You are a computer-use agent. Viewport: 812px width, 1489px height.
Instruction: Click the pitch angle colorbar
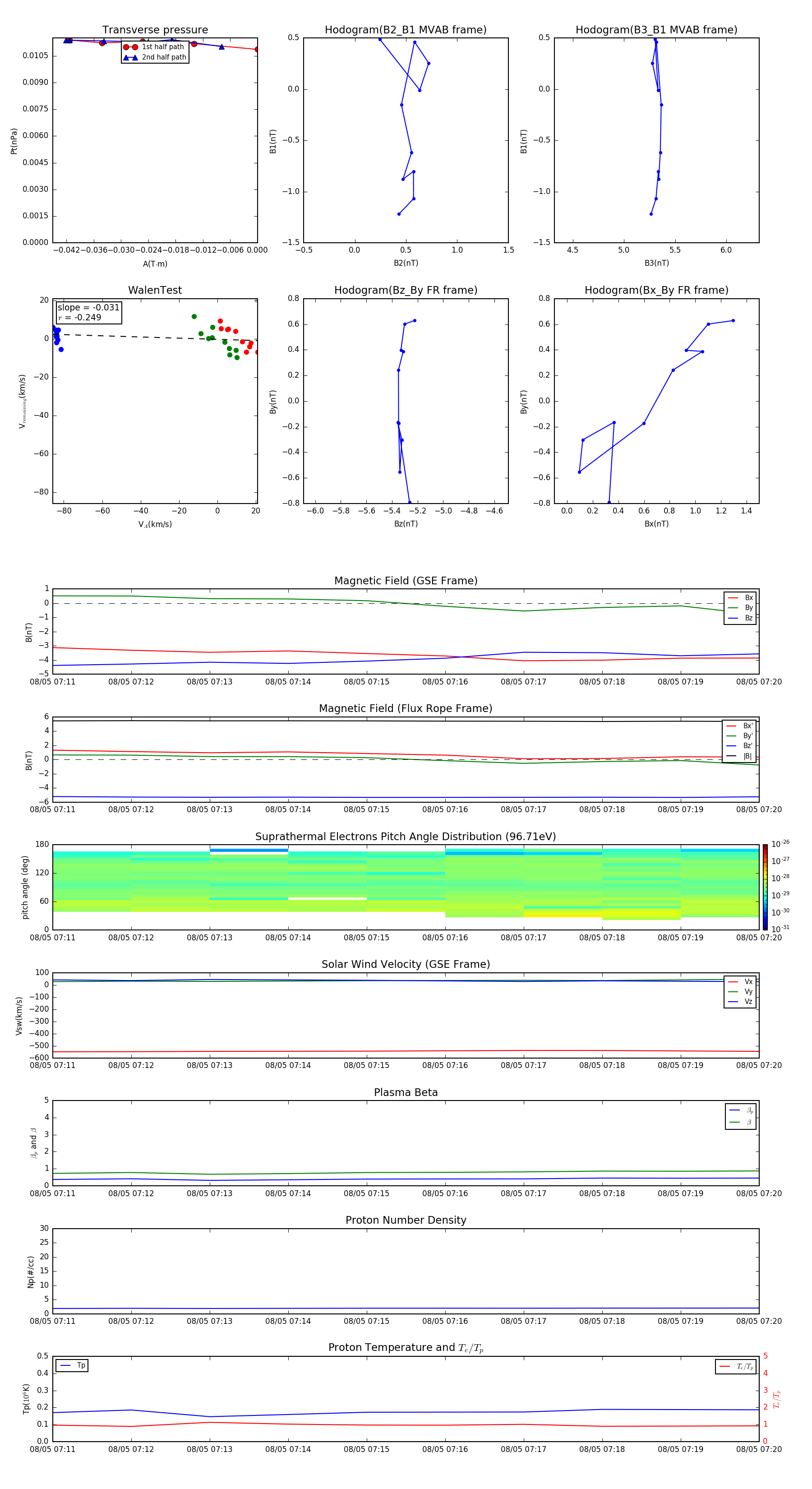pos(765,887)
